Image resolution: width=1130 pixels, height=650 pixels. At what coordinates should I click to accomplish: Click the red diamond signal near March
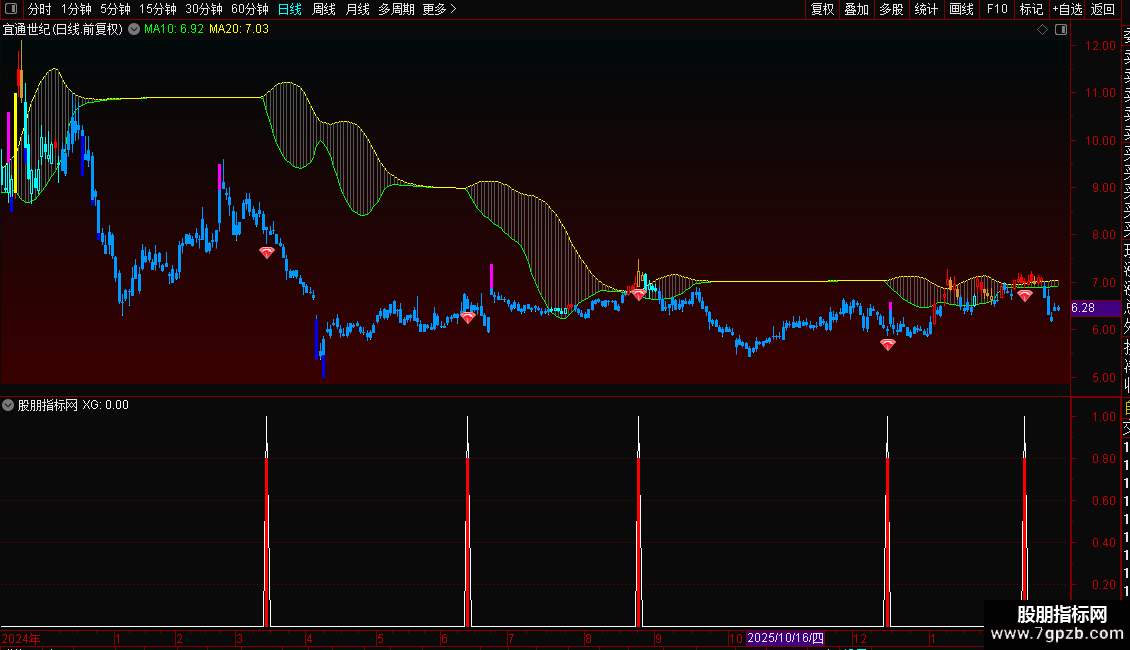[x=267, y=252]
